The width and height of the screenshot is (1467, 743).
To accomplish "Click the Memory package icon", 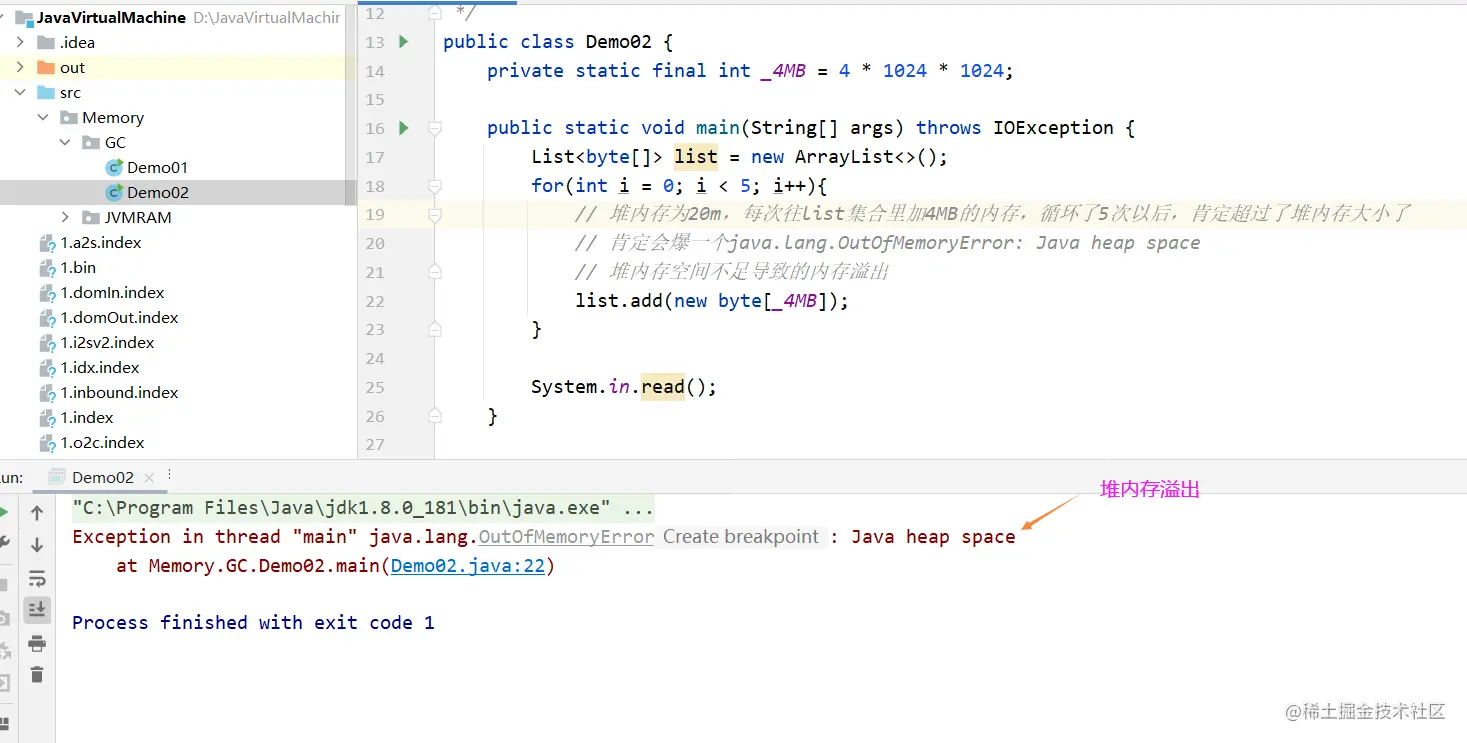I will [x=69, y=118].
